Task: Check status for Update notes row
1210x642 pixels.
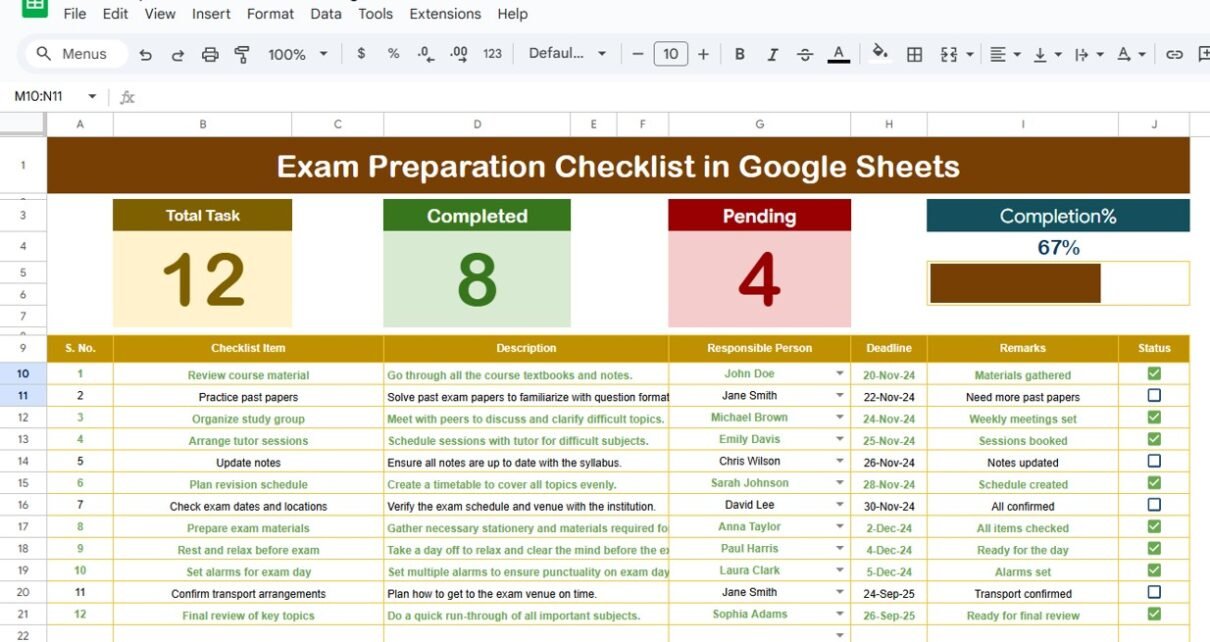Action: pyautogui.click(x=1154, y=461)
